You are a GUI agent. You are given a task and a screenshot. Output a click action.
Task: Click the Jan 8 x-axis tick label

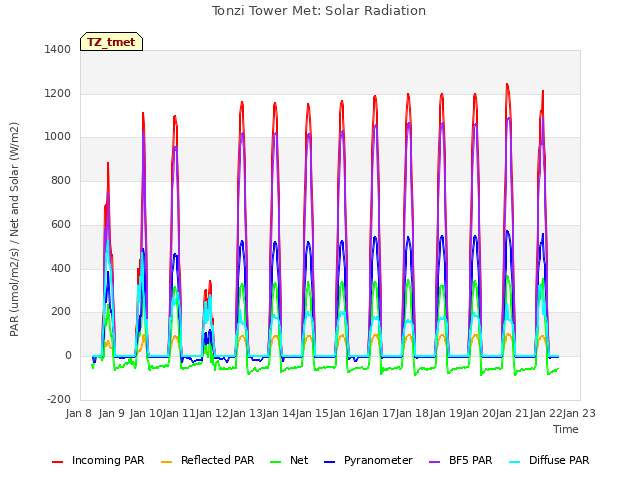(x=79, y=413)
